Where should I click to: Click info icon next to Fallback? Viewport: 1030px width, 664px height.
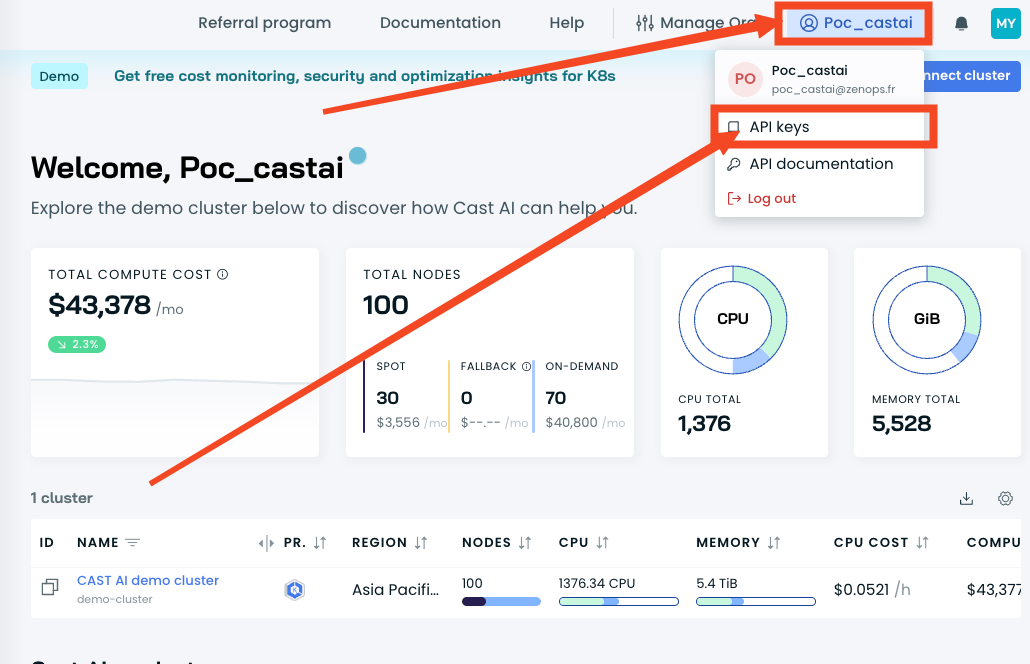526,366
